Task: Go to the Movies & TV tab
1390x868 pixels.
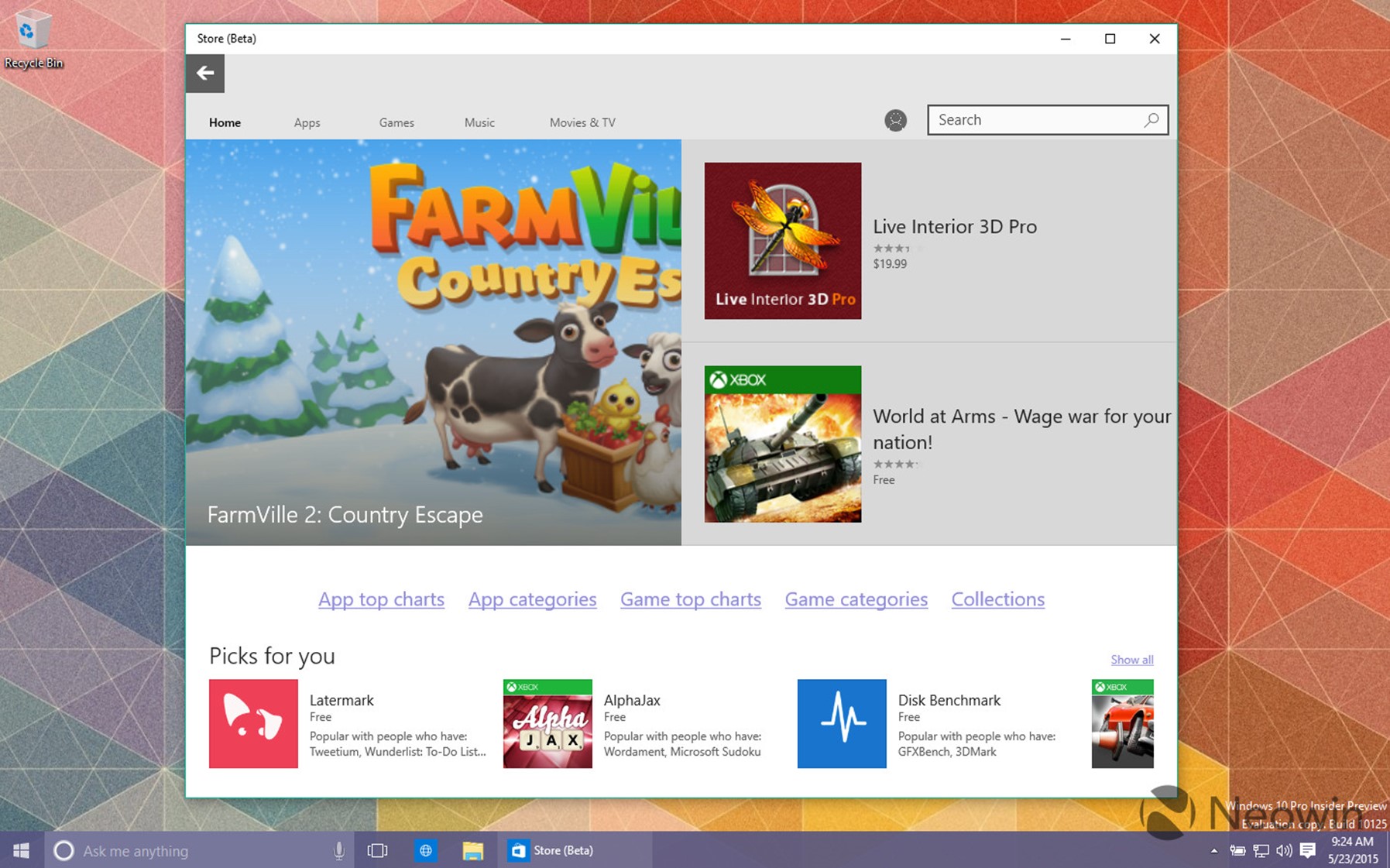Action: click(x=582, y=122)
